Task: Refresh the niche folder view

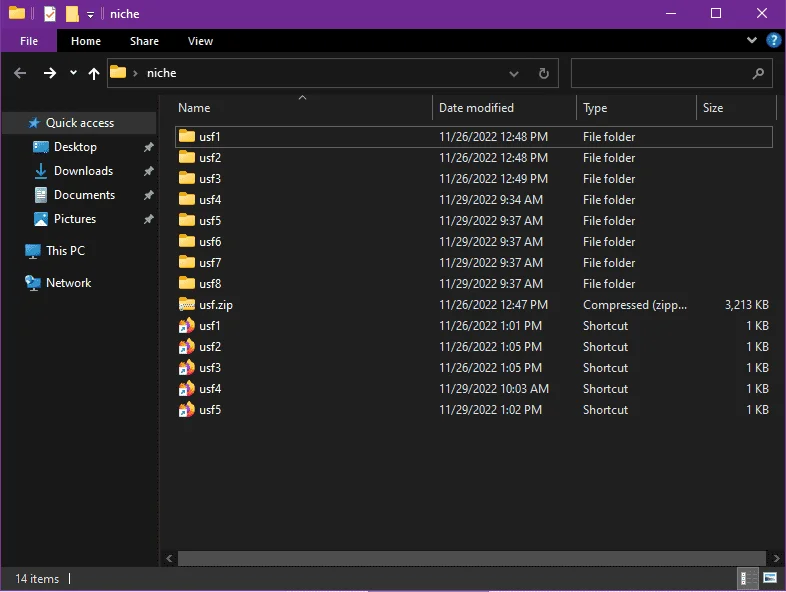Action: [x=543, y=74]
